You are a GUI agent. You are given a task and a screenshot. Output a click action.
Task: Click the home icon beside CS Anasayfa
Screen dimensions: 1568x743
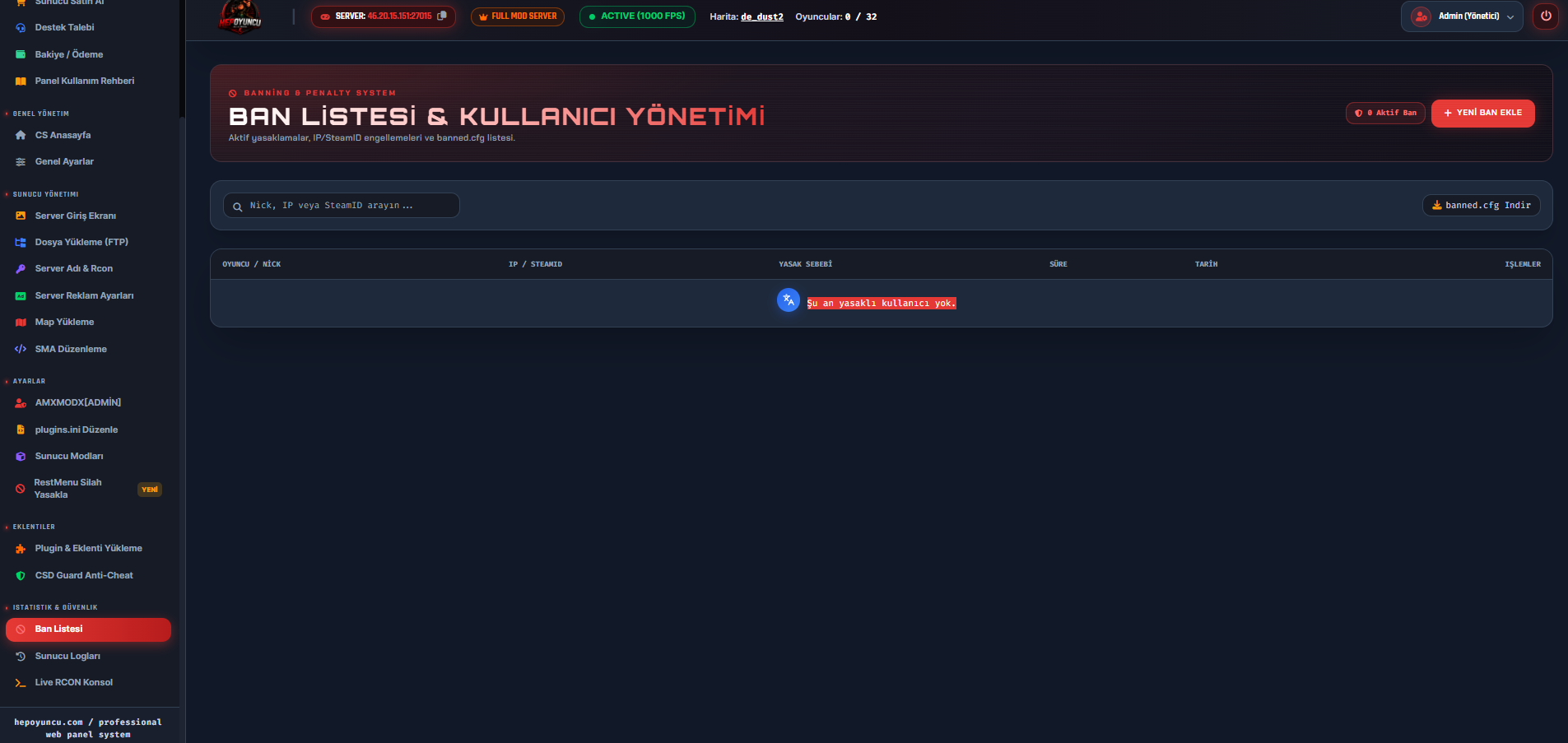click(21, 135)
